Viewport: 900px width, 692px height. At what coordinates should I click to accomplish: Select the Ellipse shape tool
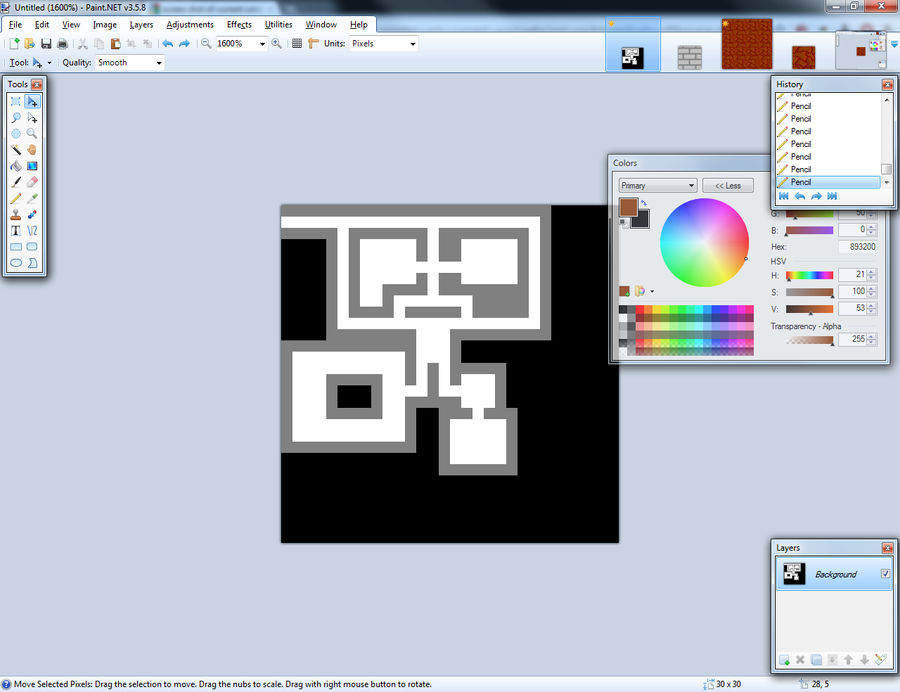tap(15, 261)
